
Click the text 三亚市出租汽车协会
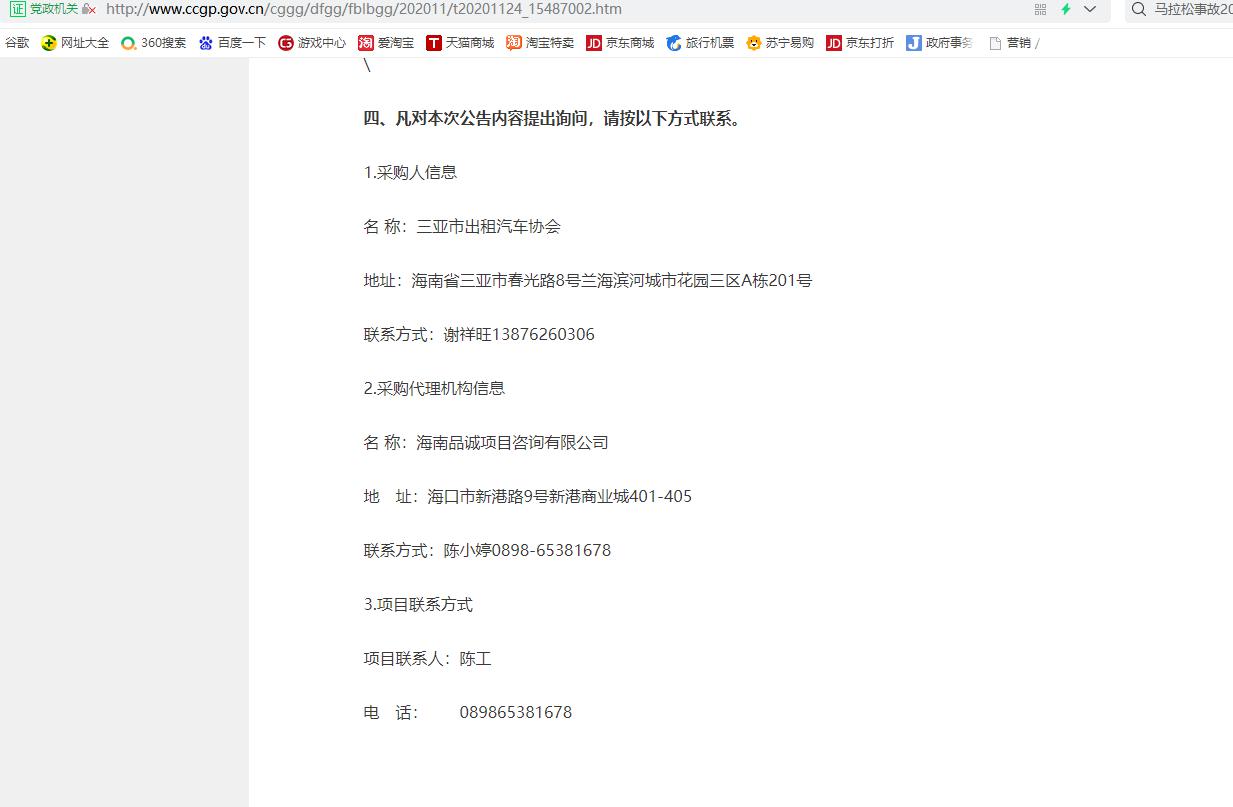489,226
